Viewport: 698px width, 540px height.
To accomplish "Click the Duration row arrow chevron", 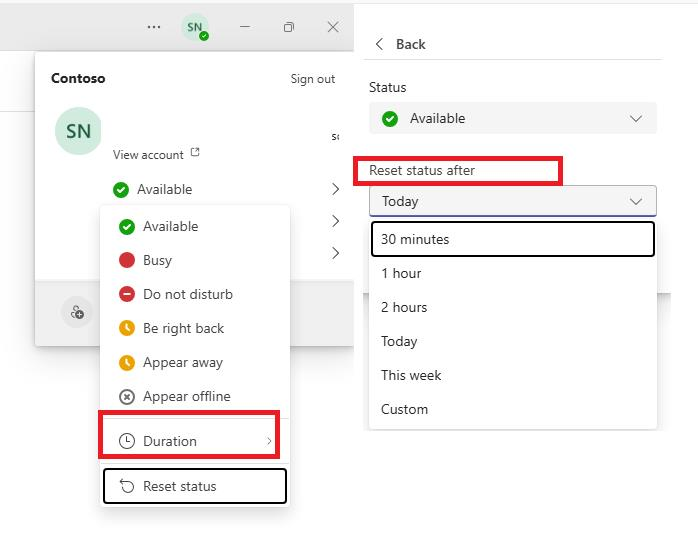I will [x=269, y=441].
